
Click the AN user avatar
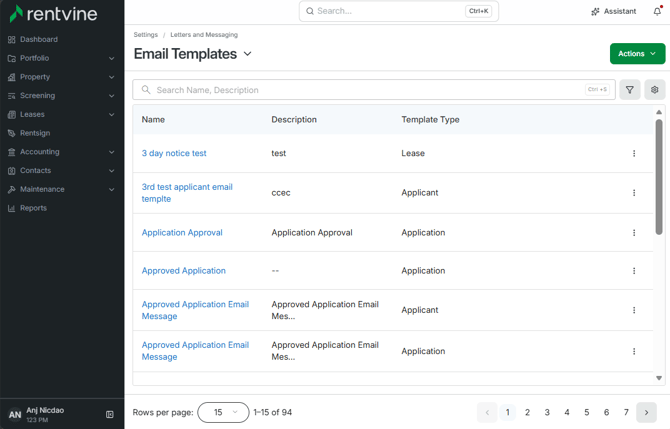(15, 414)
